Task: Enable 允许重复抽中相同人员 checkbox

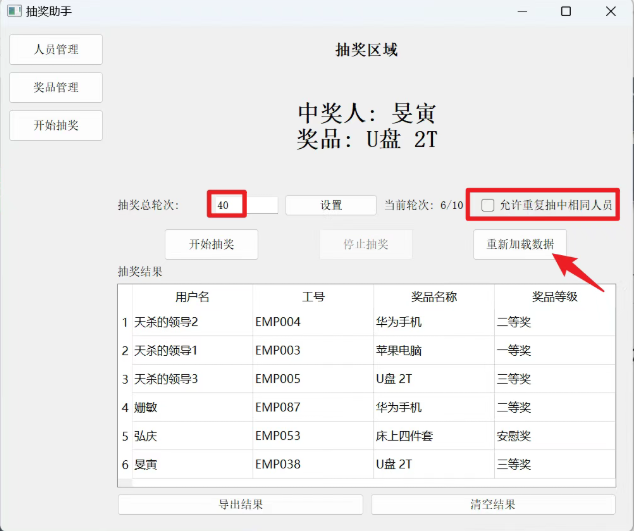Action: pos(488,205)
